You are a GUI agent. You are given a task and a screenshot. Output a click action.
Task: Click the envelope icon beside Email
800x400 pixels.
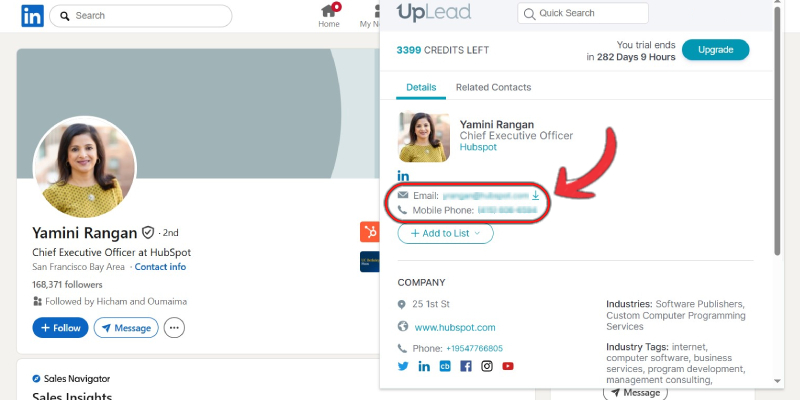coord(403,195)
